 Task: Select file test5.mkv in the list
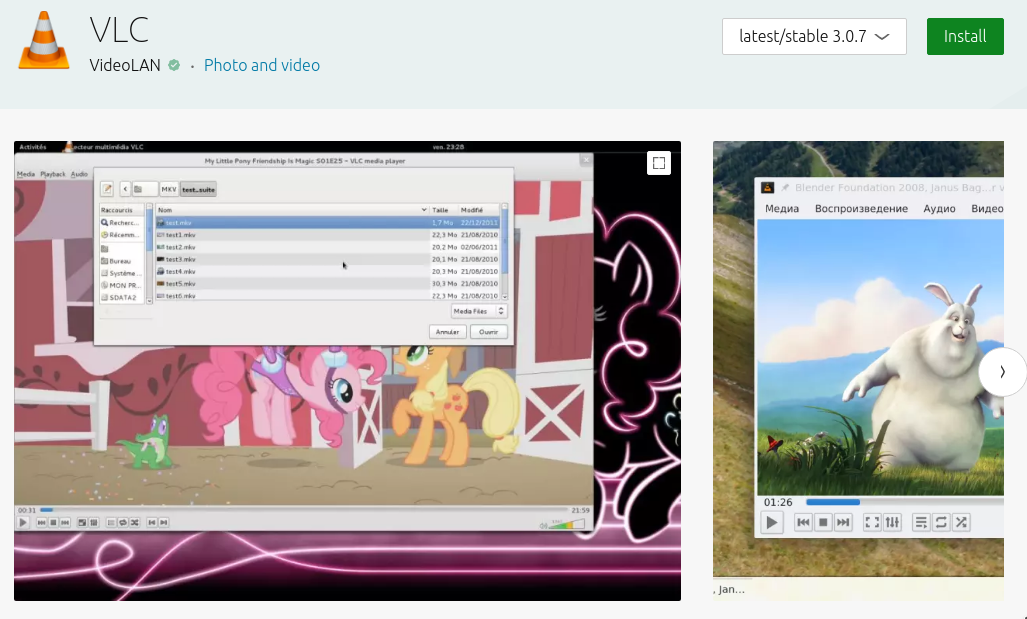tap(327, 284)
